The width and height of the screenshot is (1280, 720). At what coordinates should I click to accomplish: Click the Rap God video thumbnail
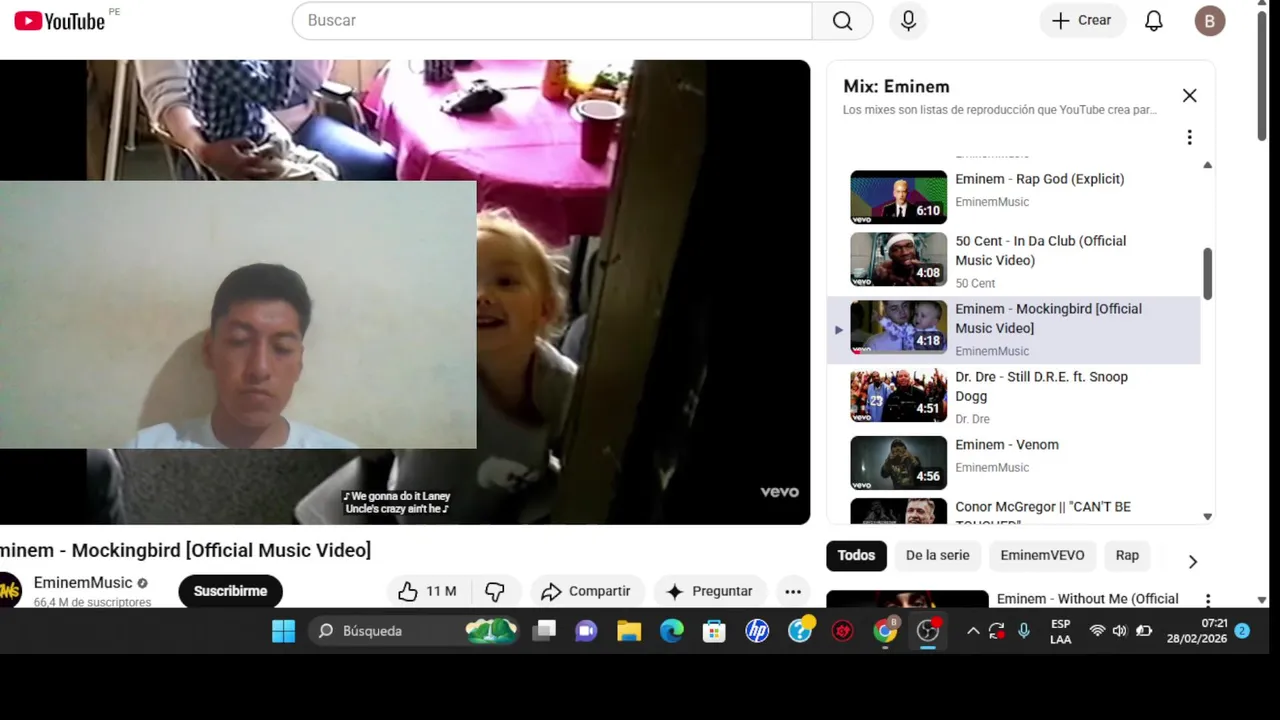(x=898, y=197)
